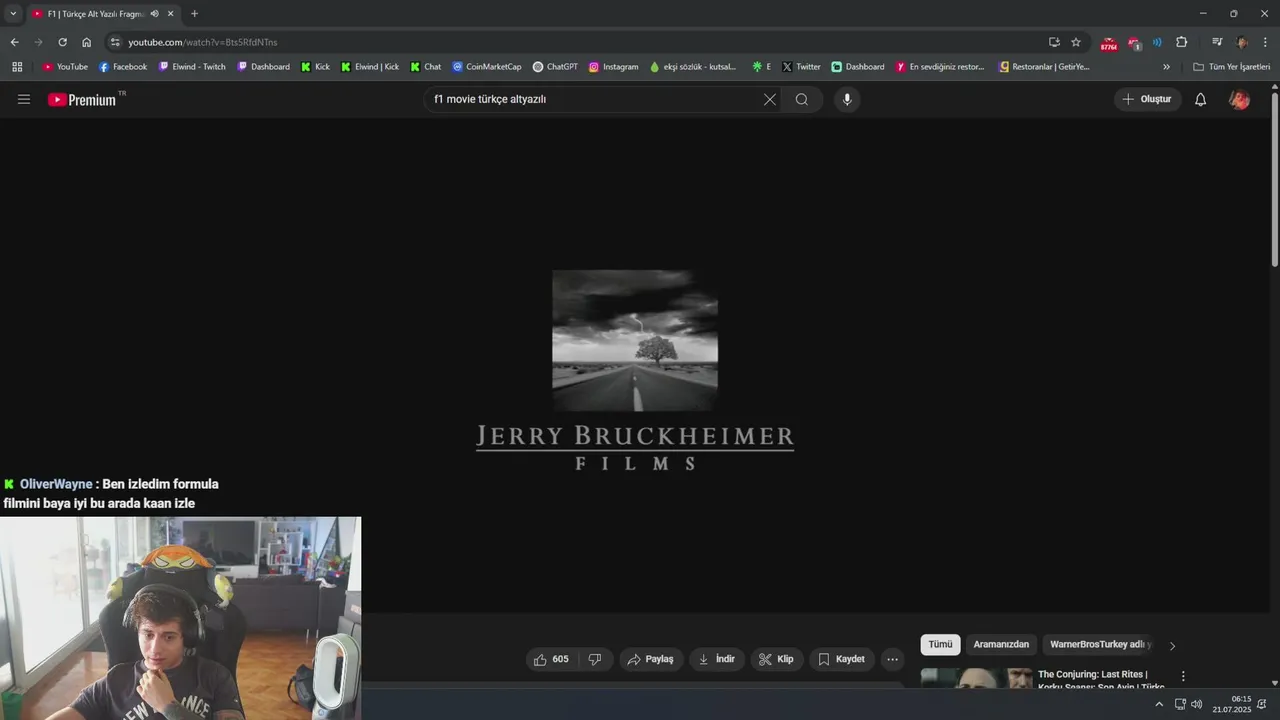1280x720 pixels.
Task: Bookmark this page with star icon
Action: [x=1076, y=42]
